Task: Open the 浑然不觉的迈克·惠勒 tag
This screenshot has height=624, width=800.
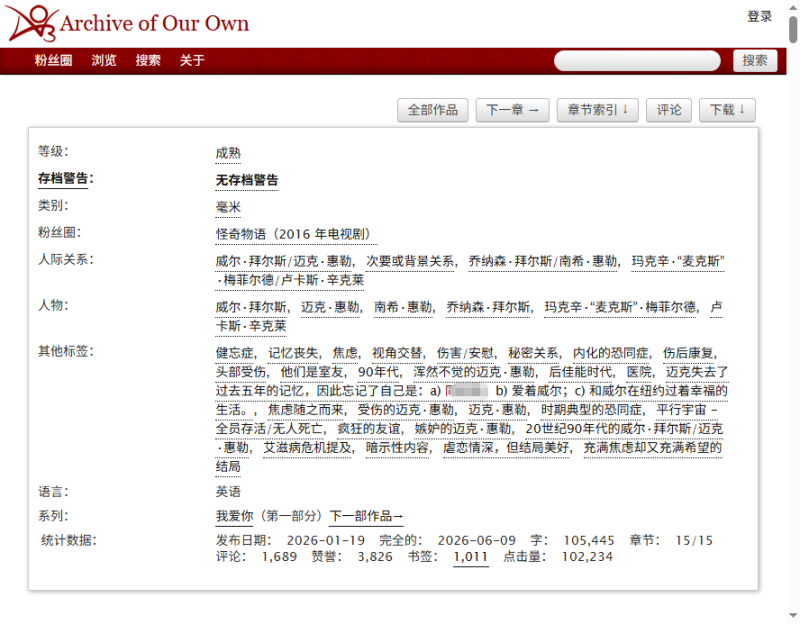Action: (x=473, y=372)
